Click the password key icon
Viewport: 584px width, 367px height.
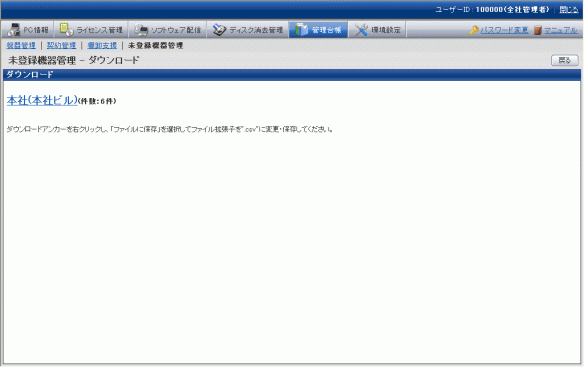click(474, 30)
